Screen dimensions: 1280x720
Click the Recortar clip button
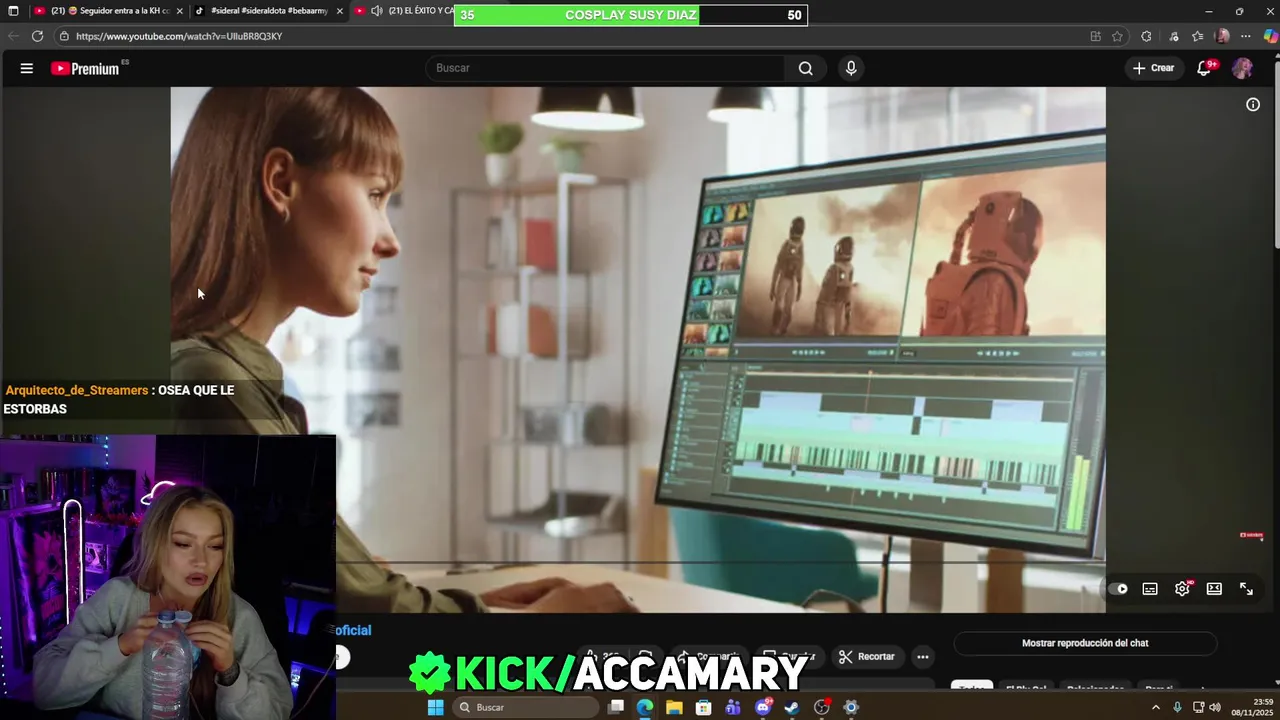point(866,657)
